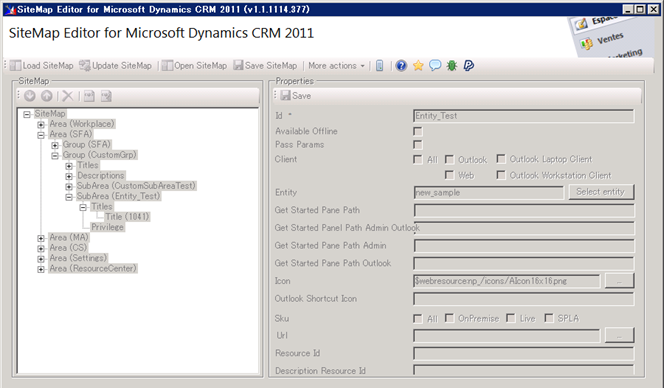Click the Url text field
This screenshot has width=664, height=388.
pos(506,336)
